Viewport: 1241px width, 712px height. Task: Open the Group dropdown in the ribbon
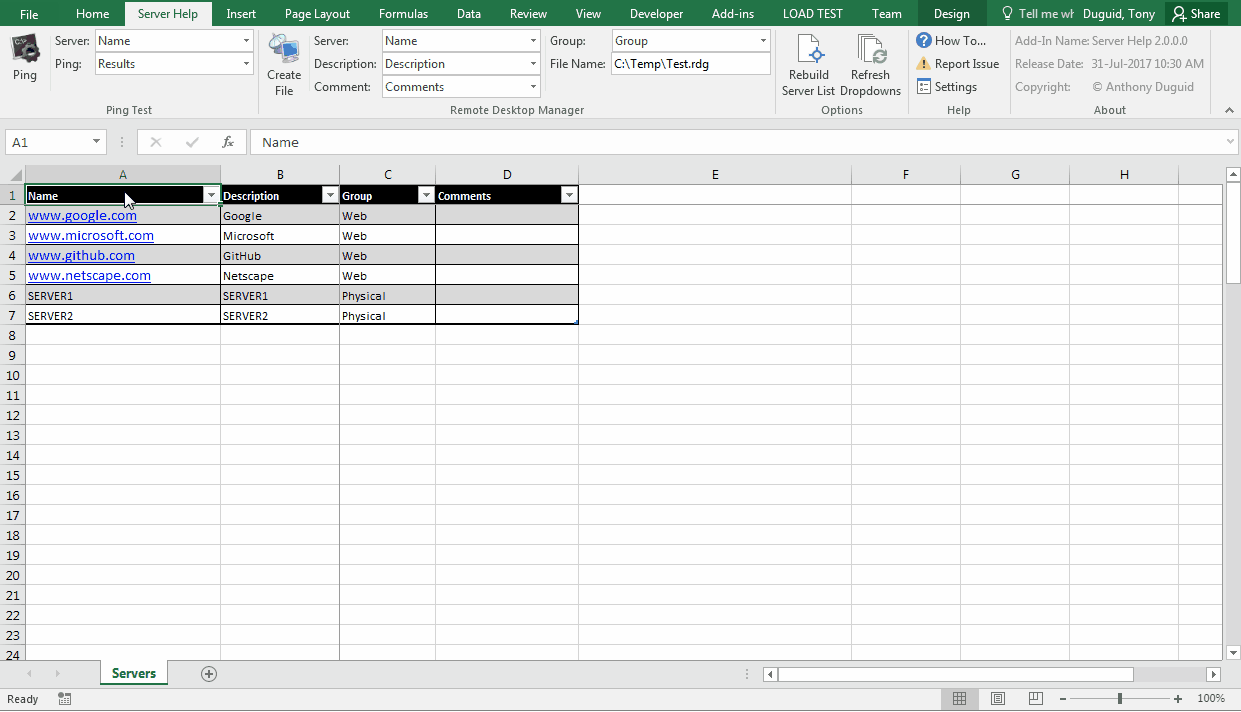point(764,41)
